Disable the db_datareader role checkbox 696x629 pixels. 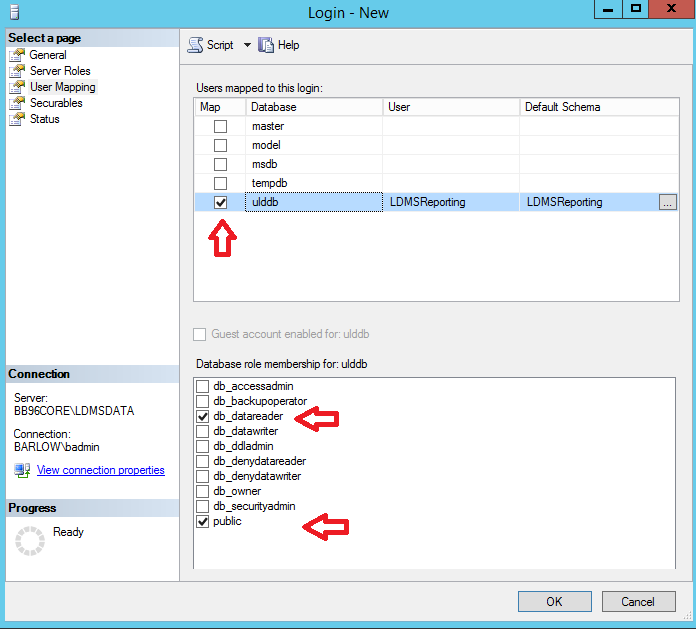(x=203, y=416)
